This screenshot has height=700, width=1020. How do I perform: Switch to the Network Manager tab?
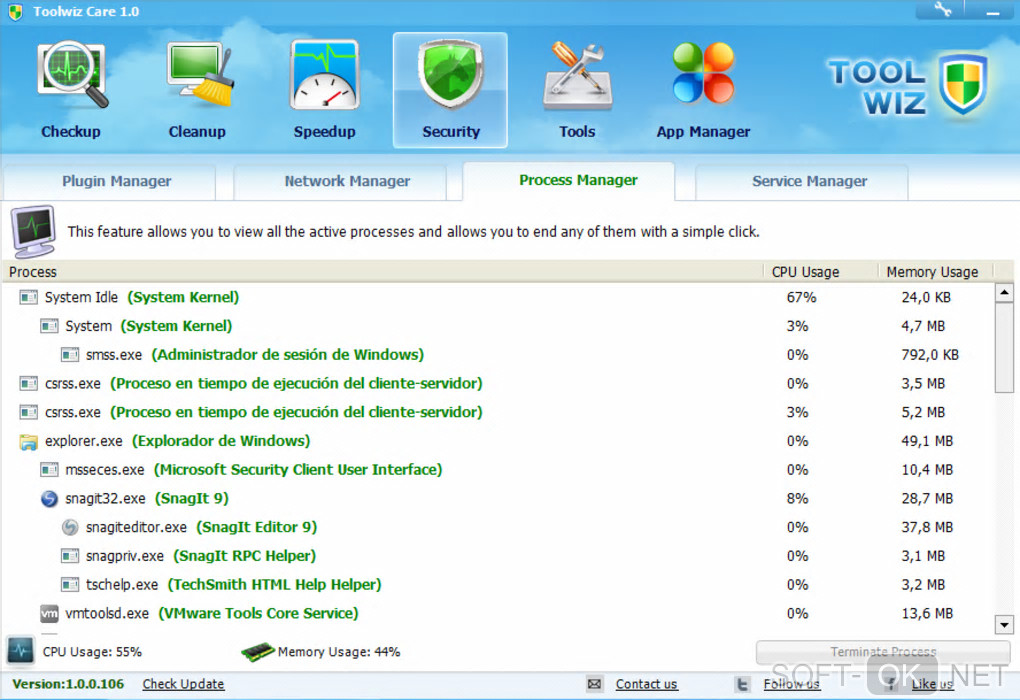pos(340,182)
